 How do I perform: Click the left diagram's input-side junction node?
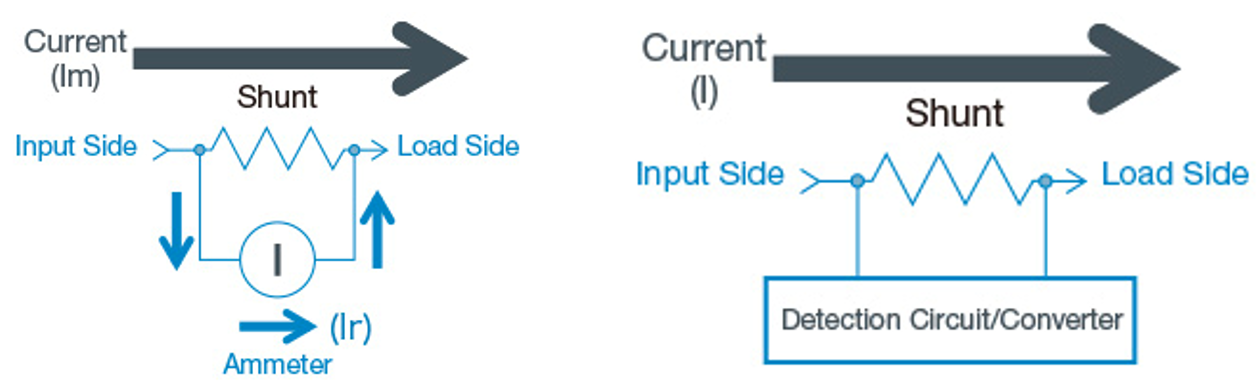pos(200,150)
